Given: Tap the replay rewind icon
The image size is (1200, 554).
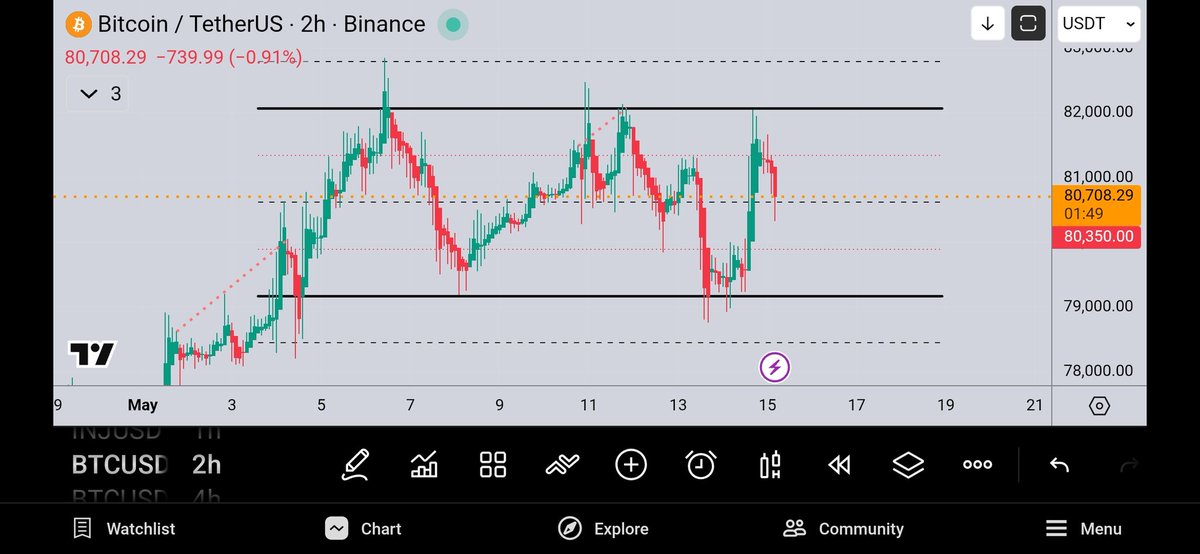Looking at the screenshot, I should pos(839,464).
